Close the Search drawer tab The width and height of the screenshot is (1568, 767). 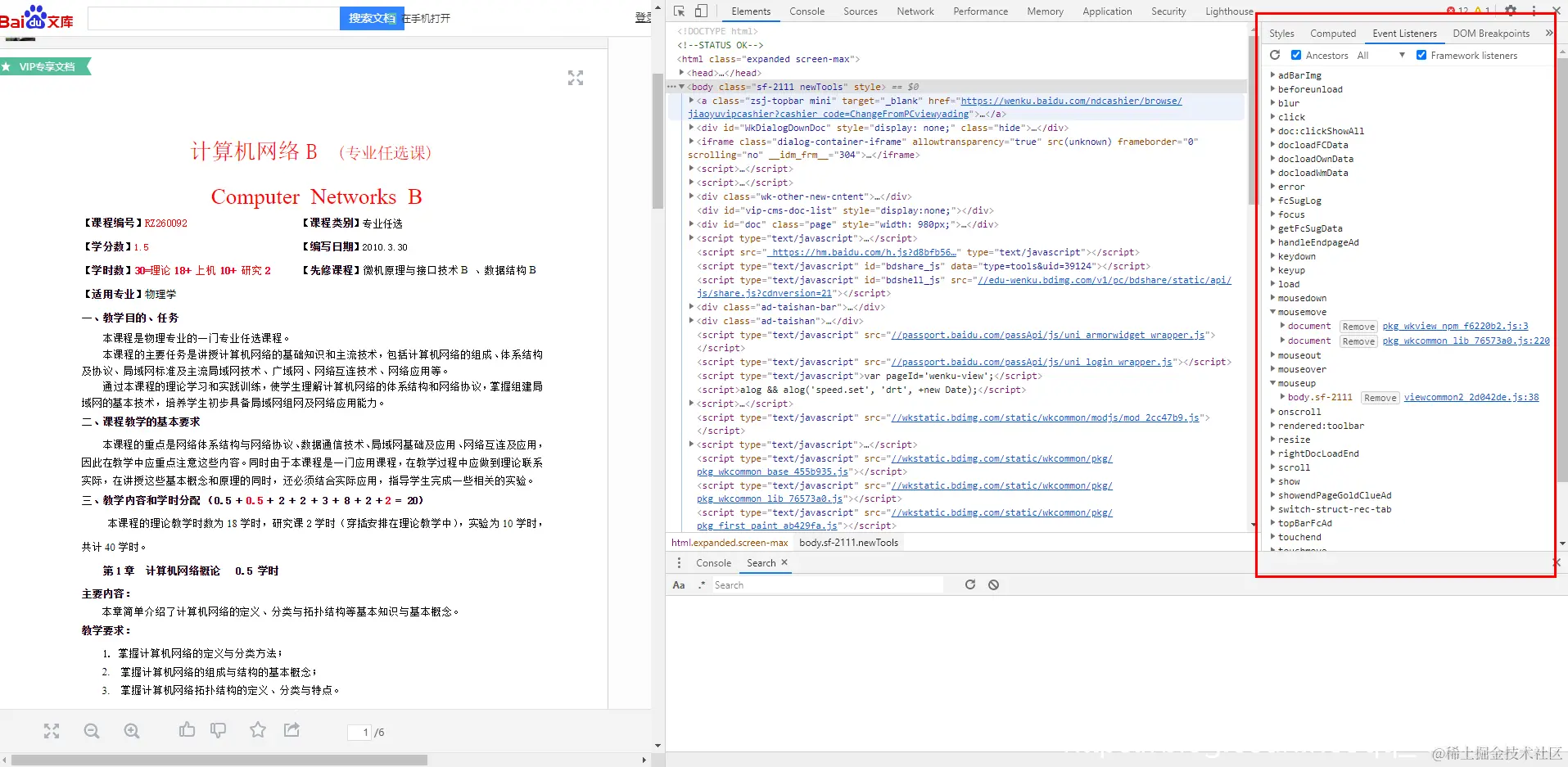(784, 562)
